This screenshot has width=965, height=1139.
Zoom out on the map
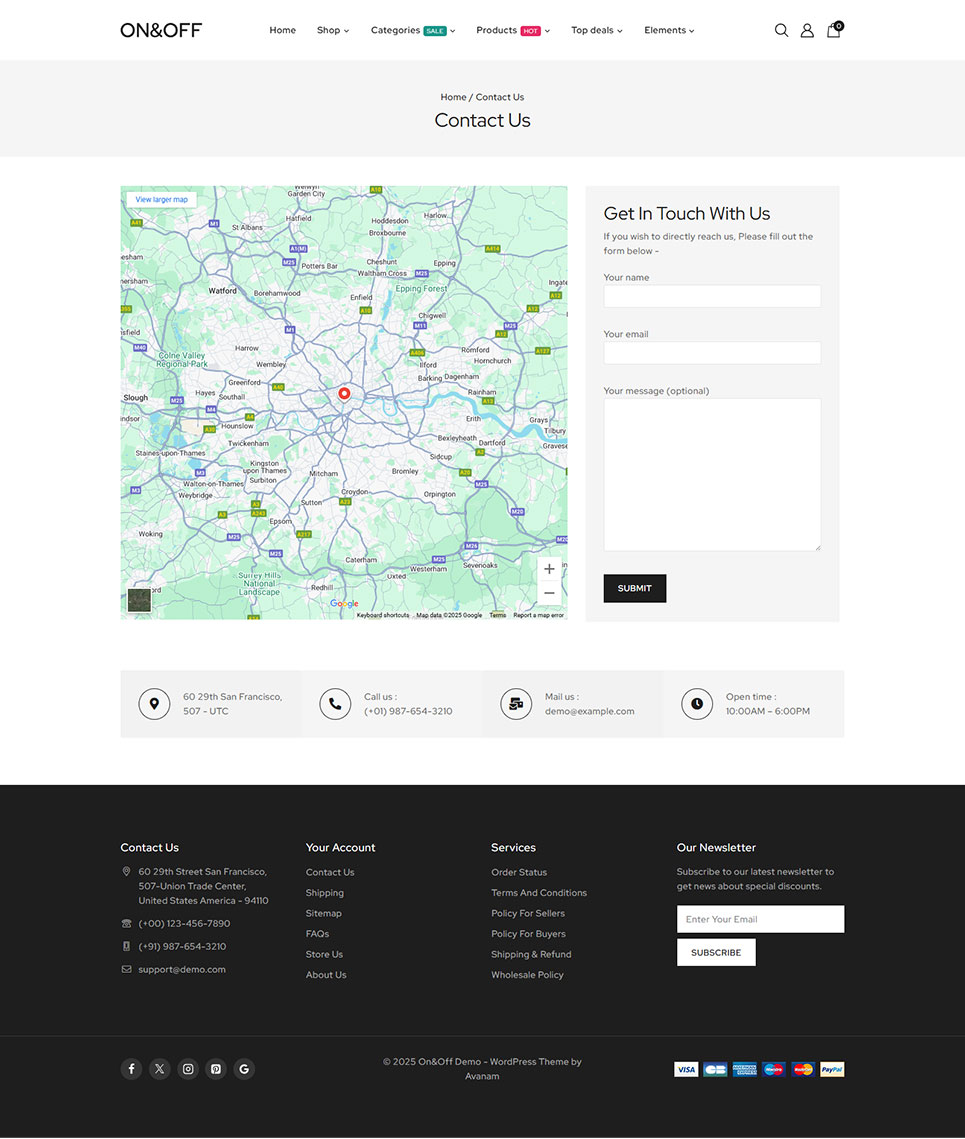click(549, 593)
